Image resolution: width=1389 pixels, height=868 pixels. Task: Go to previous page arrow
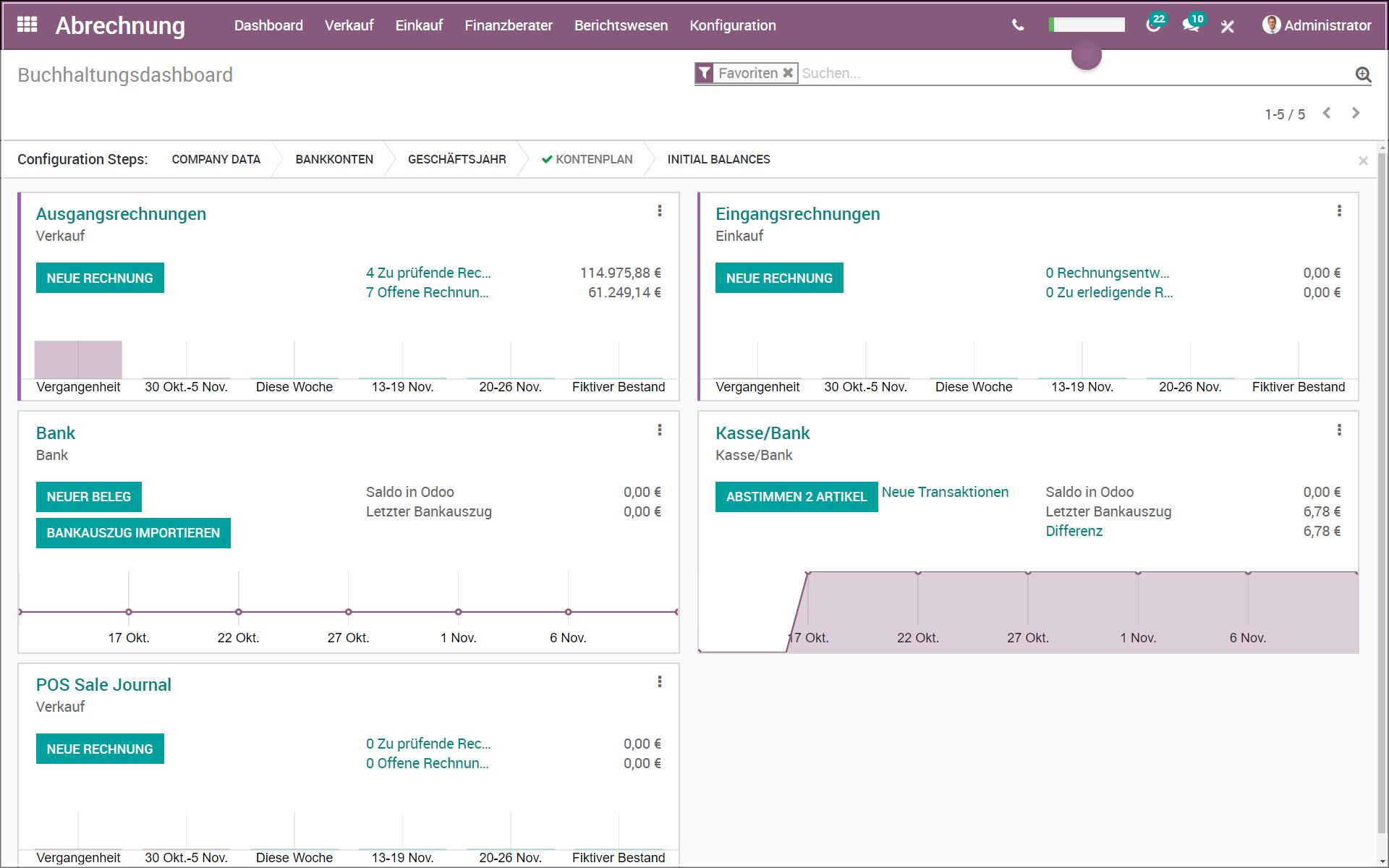click(1327, 113)
